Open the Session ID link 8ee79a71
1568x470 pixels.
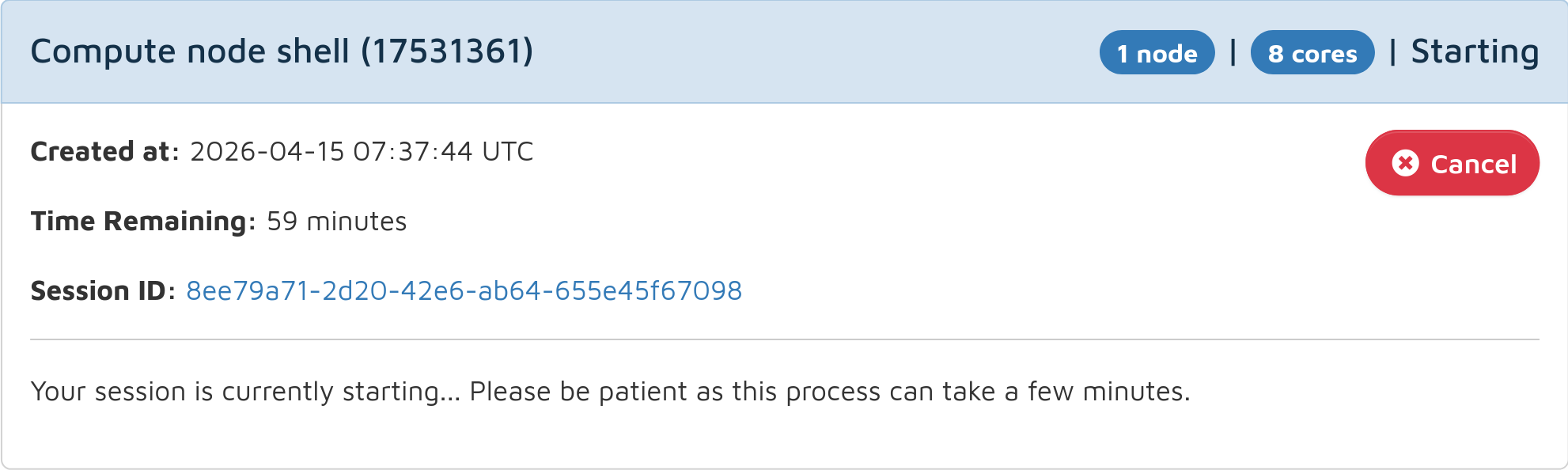pyautogui.click(x=464, y=291)
